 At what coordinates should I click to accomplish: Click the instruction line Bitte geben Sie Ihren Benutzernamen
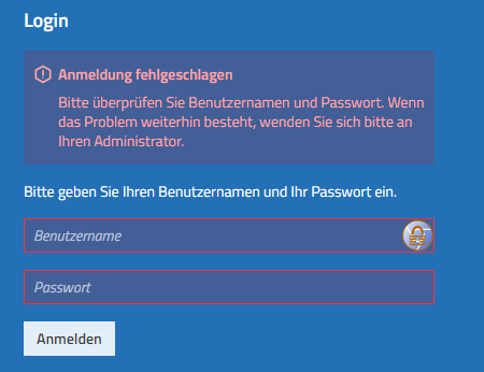tap(210, 192)
